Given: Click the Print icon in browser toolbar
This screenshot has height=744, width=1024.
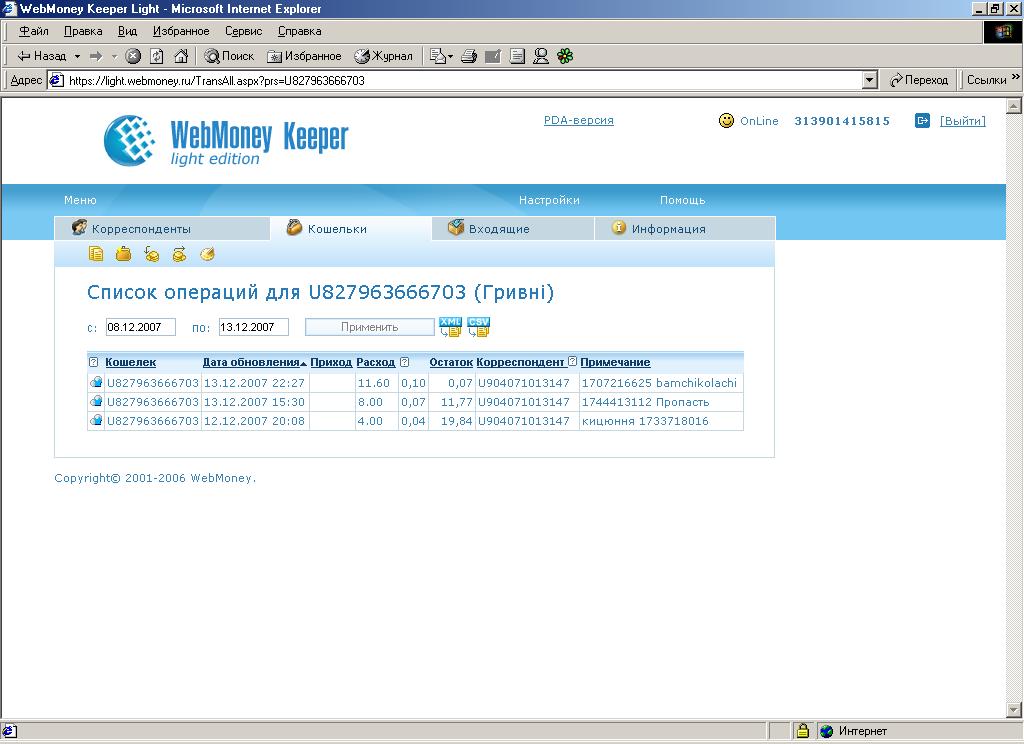Looking at the screenshot, I should pyautogui.click(x=468, y=56).
